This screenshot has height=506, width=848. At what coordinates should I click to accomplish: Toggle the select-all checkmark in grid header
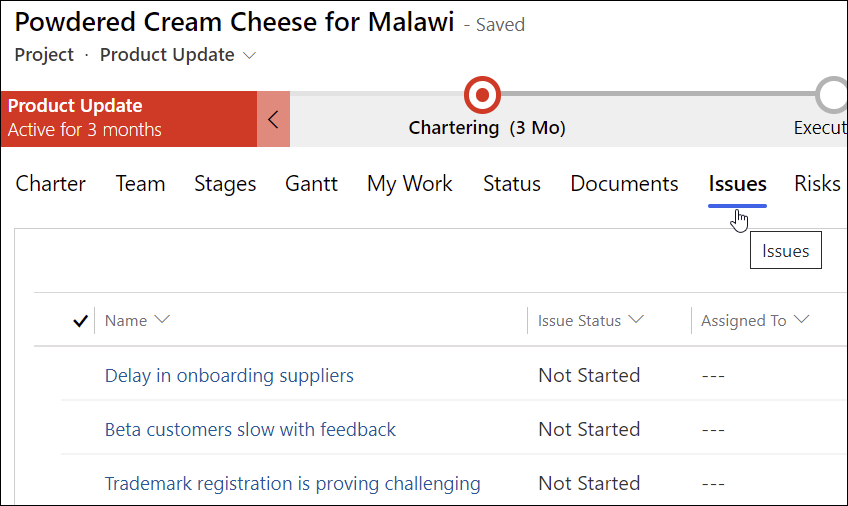[x=81, y=321]
